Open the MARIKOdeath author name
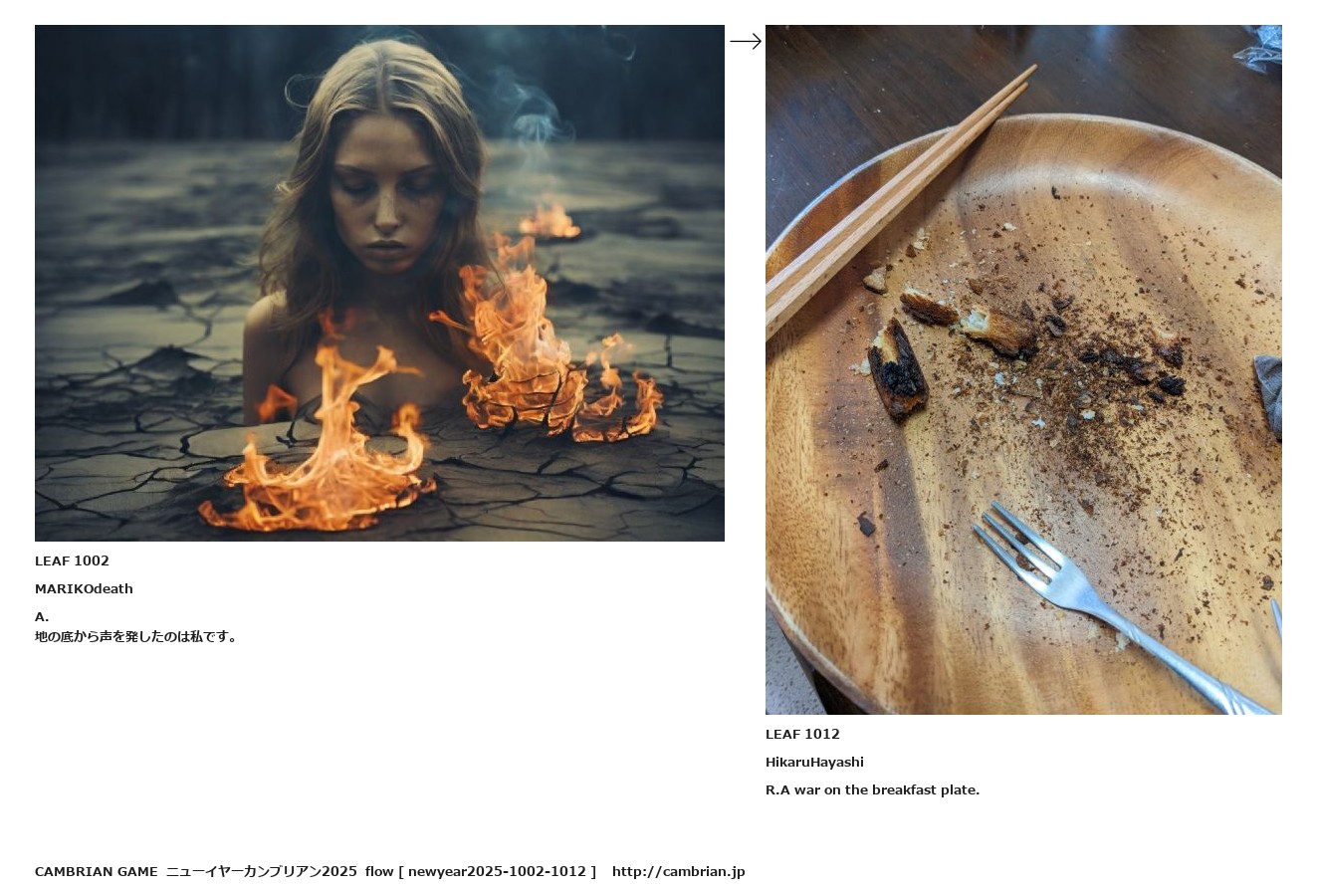 point(84,588)
